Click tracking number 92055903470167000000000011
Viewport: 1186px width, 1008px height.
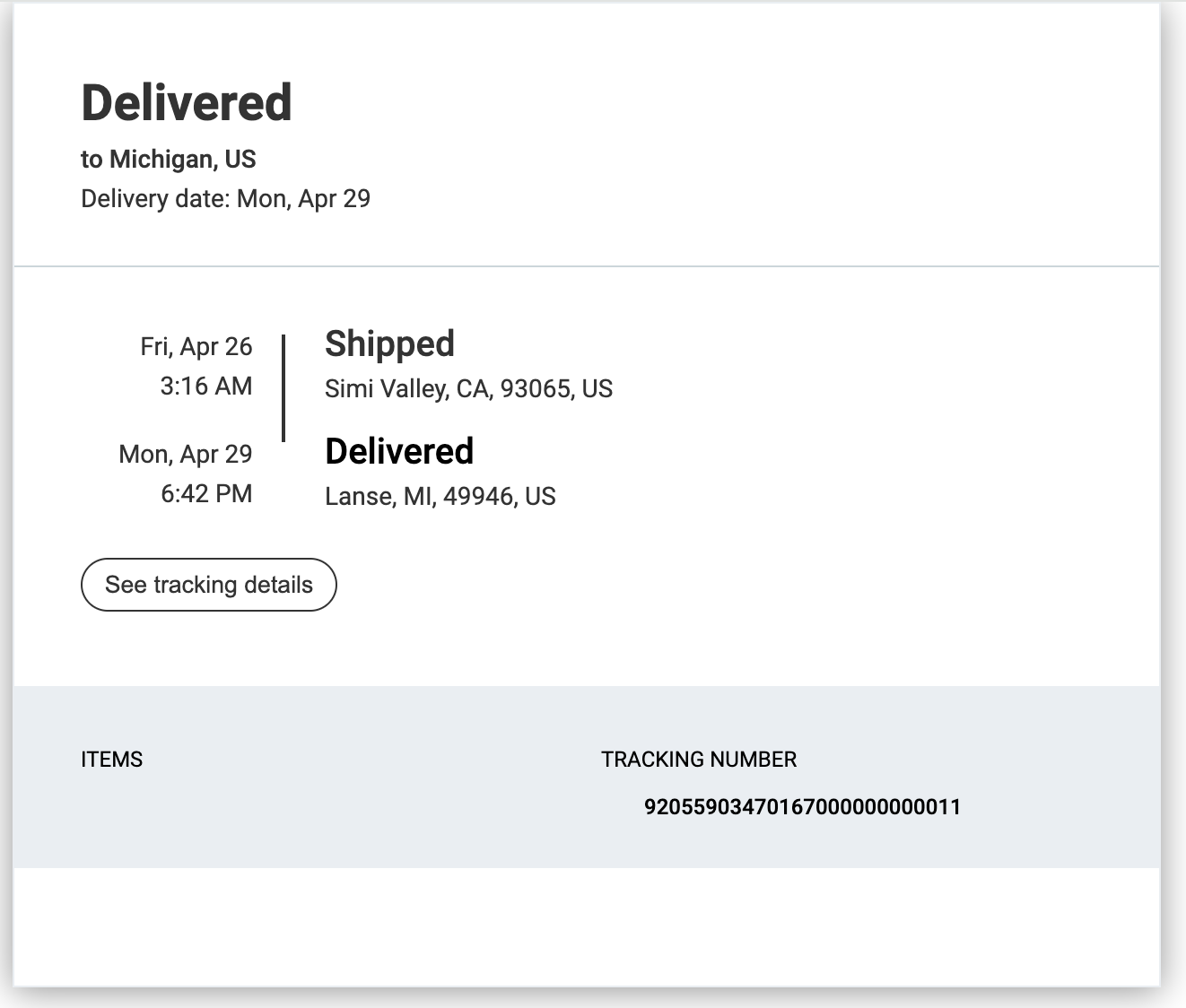[x=802, y=806]
